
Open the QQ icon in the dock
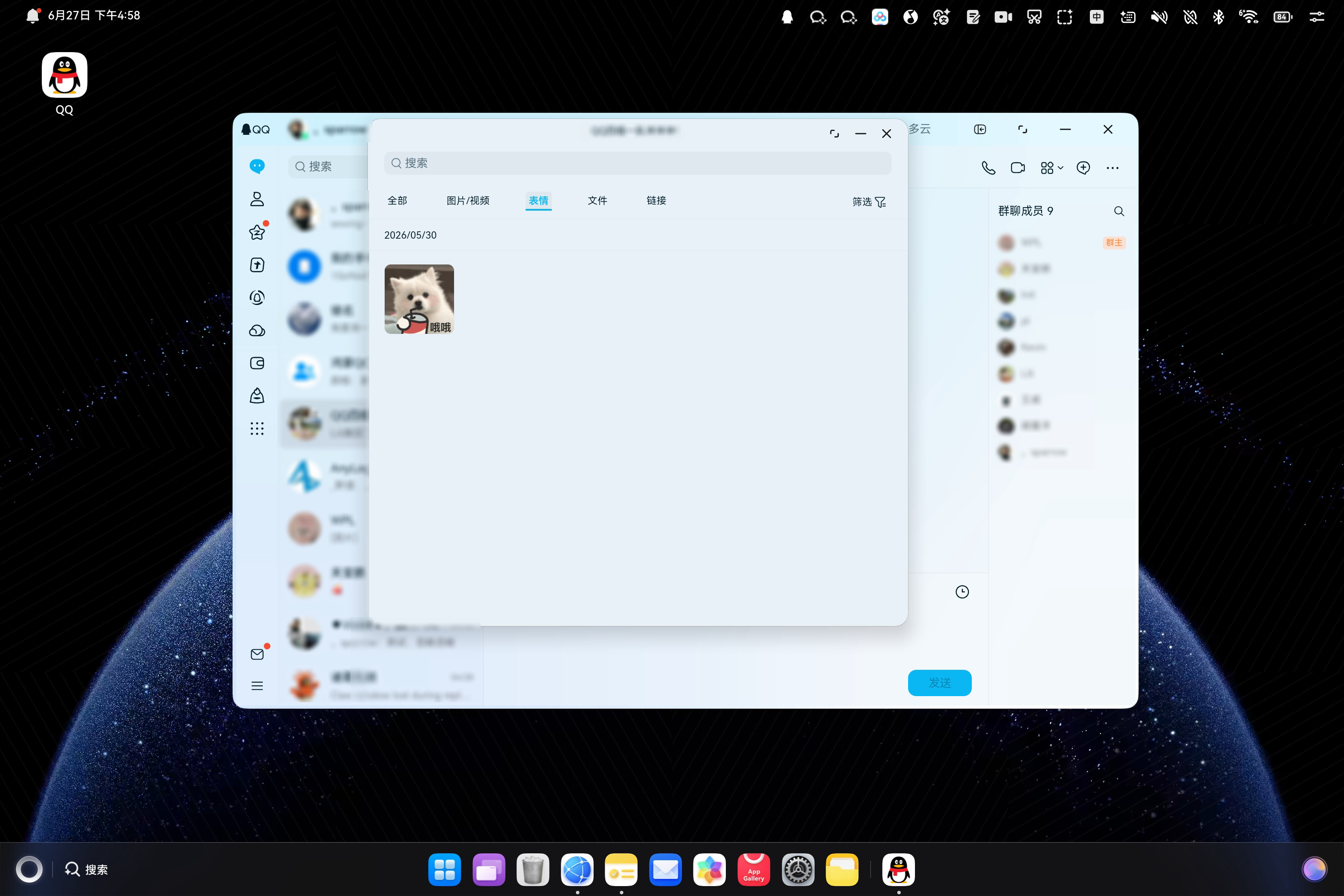click(x=899, y=870)
